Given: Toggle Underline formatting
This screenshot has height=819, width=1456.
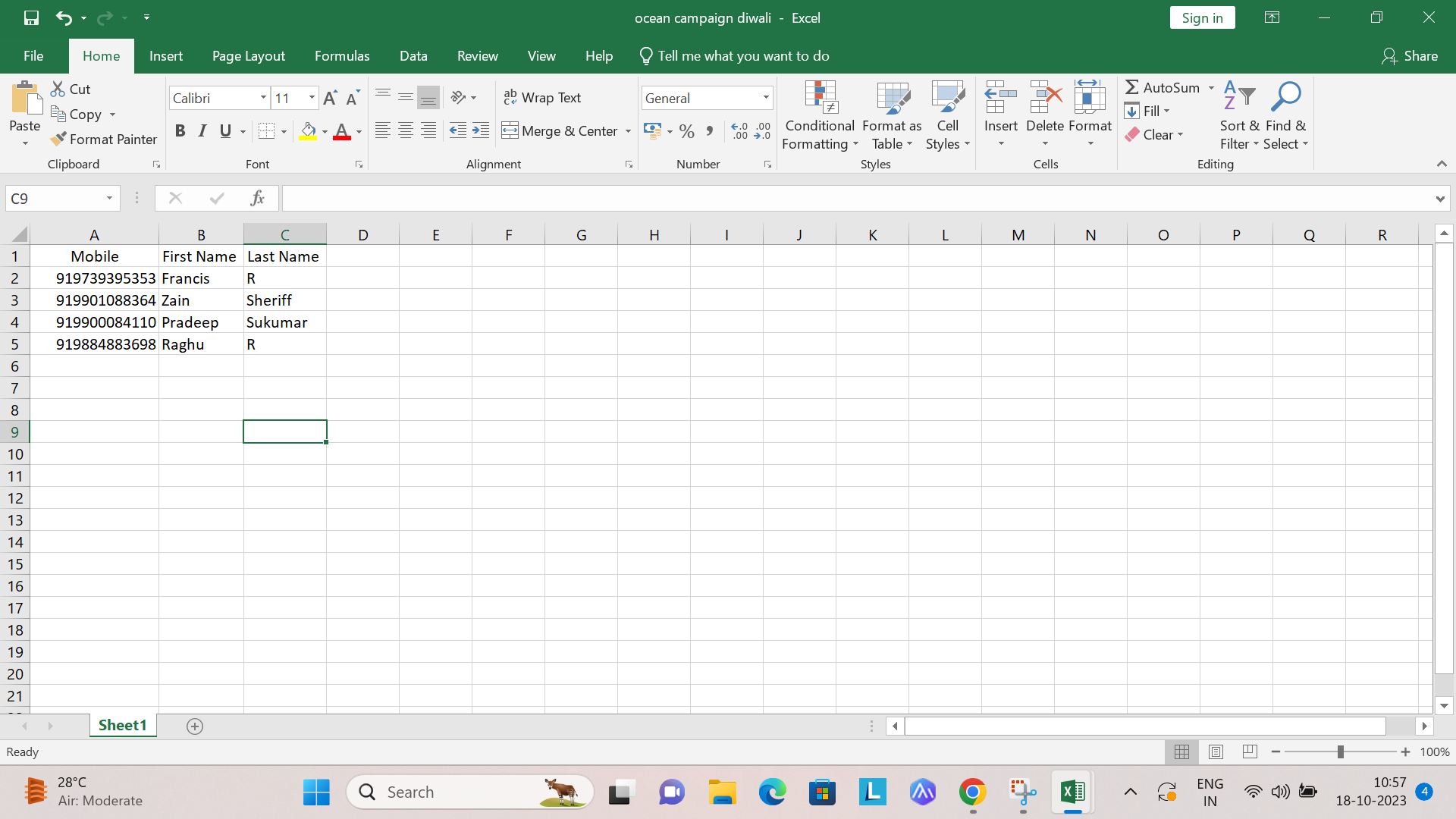Looking at the screenshot, I should coord(225,131).
